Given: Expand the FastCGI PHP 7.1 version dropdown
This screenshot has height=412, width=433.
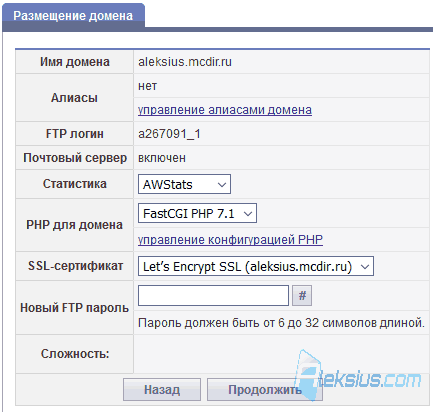Looking at the screenshot, I should click(197, 213).
